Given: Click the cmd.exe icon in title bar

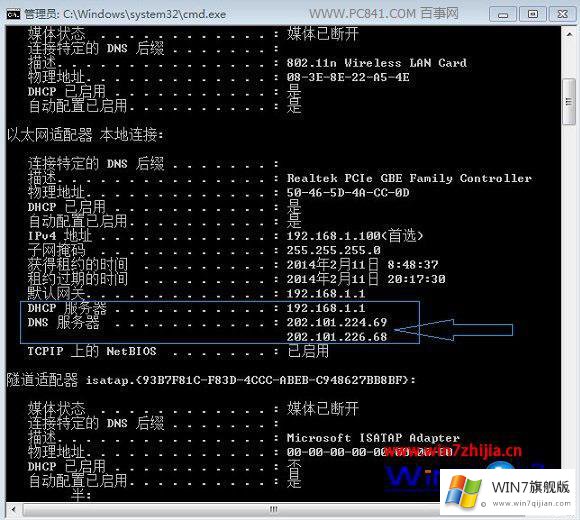Looking at the screenshot, I should pyautogui.click(x=13, y=14).
